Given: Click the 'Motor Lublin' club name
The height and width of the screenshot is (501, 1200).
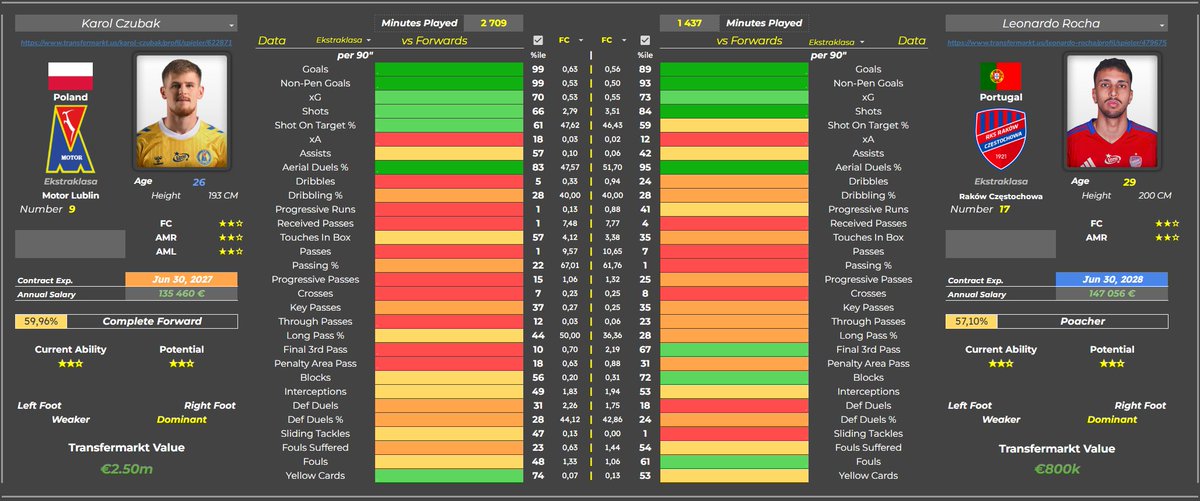Looking at the screenshot, I should pyautogui.click(x=70, y=196).
